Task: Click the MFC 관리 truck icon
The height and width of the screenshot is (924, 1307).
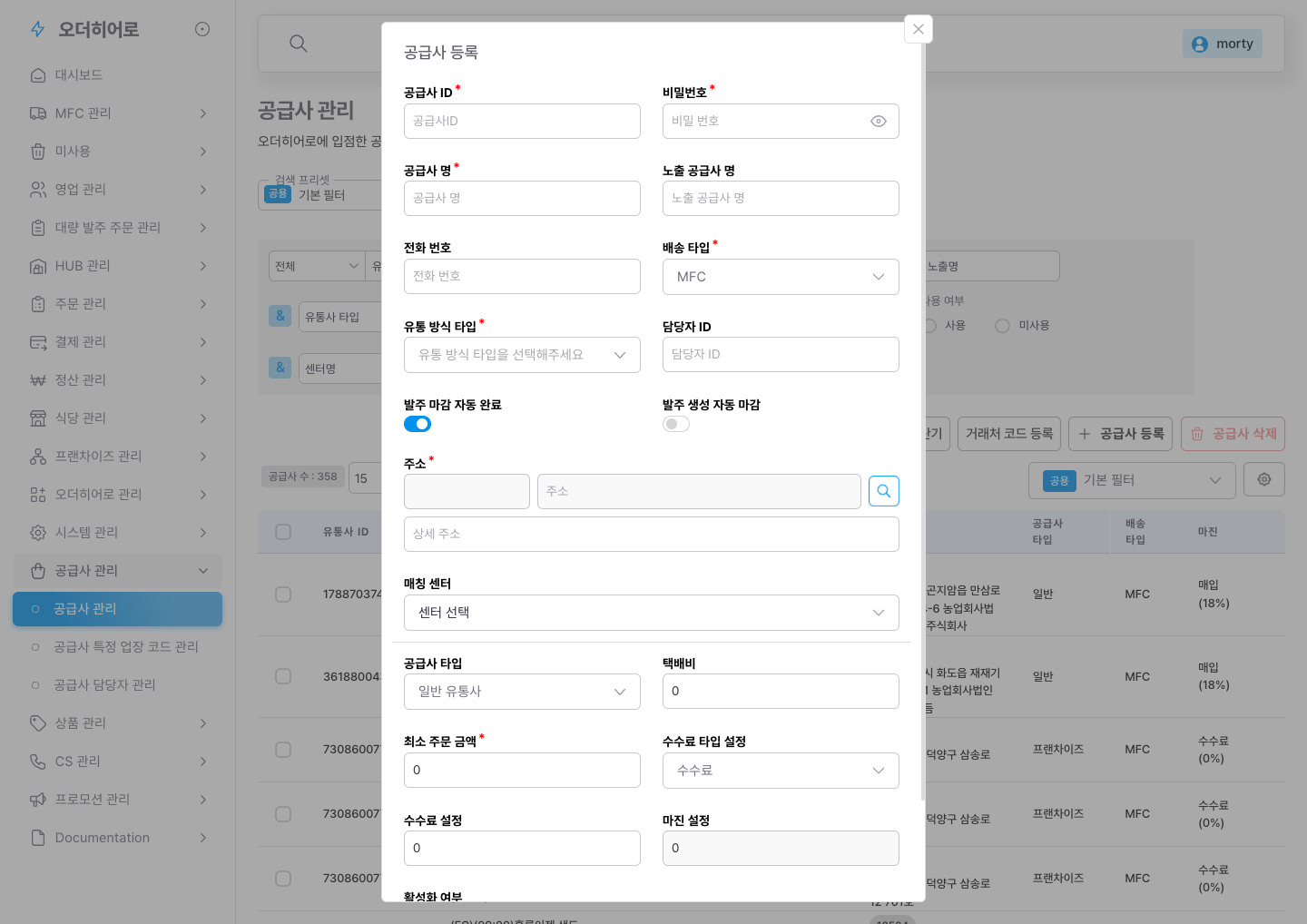Action: point(38,113)
